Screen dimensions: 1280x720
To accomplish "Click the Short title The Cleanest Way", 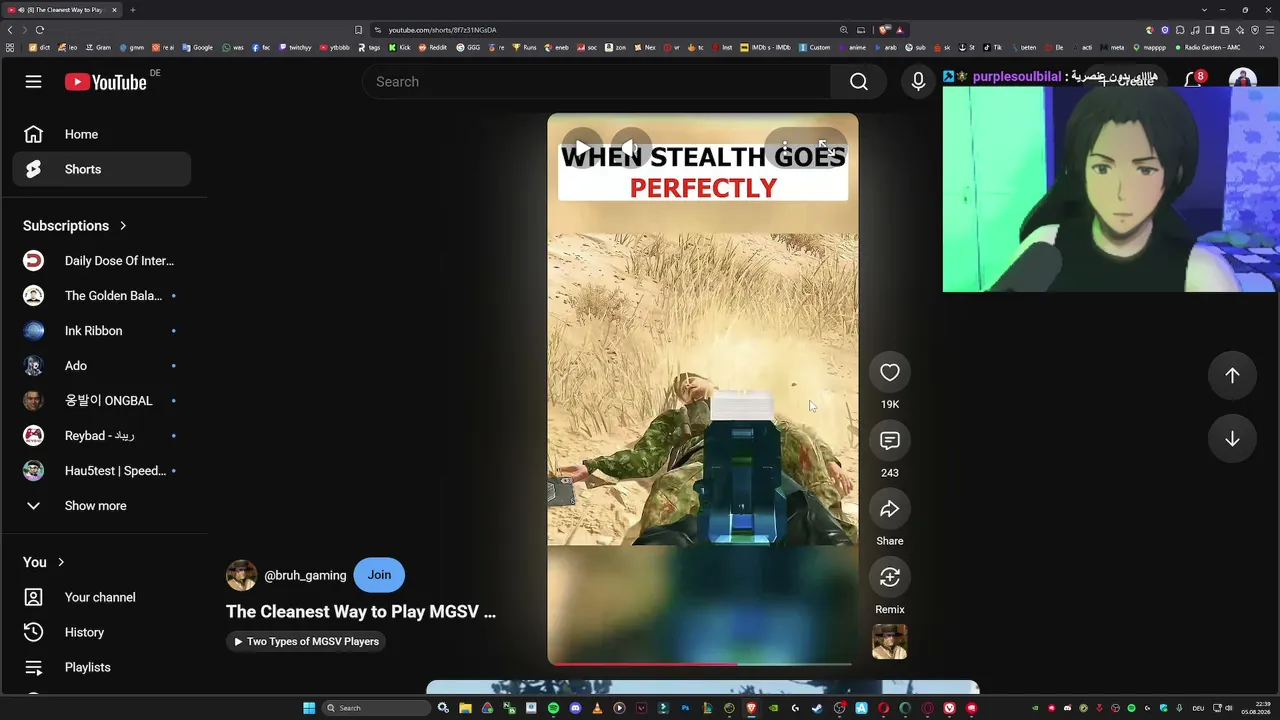I will [361, 611].
